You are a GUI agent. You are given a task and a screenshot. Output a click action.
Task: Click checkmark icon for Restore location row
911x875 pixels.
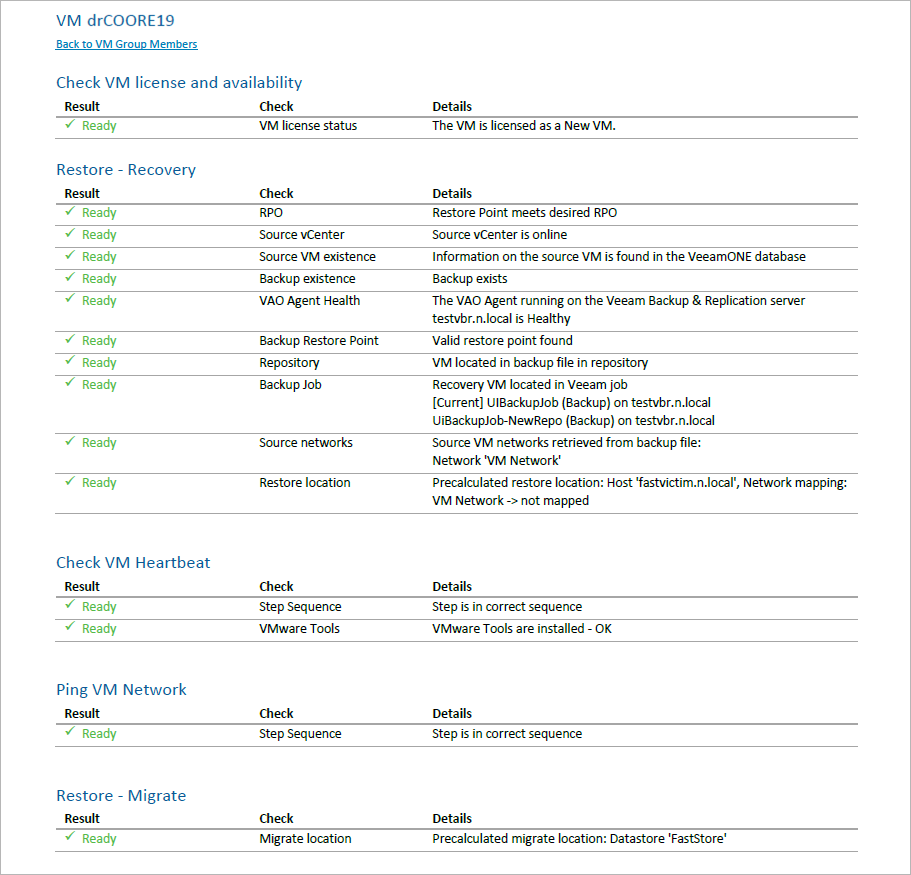tap(70, 482)
